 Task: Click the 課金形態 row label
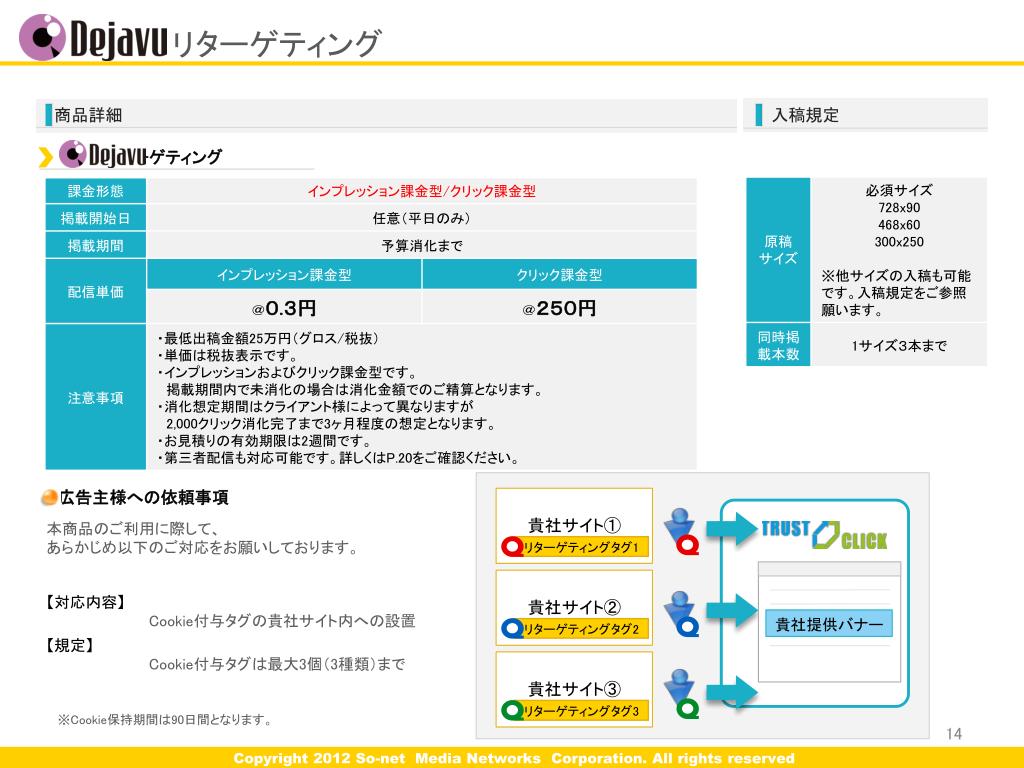[x=95, y=191]
